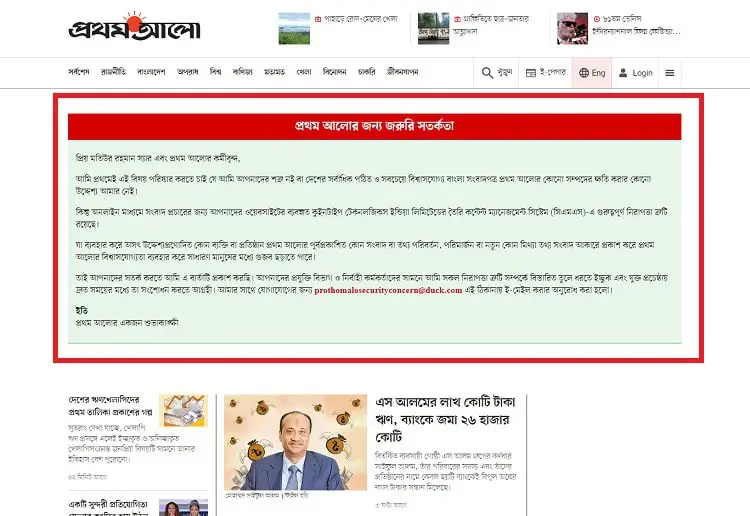Open বিশ্ব navigation menu
Viewport: 750px width, 516px height.
click(x=216, y=72)
